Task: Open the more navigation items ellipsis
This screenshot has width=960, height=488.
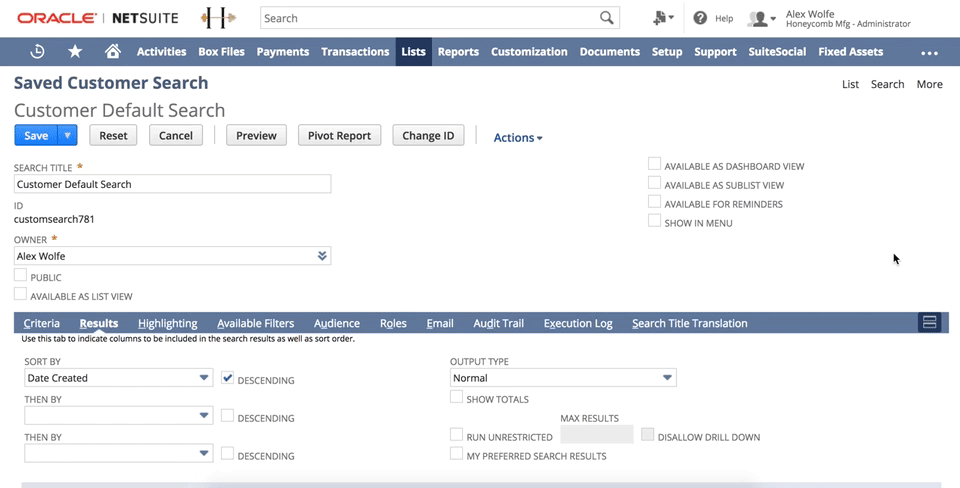Action: [929, 53]
